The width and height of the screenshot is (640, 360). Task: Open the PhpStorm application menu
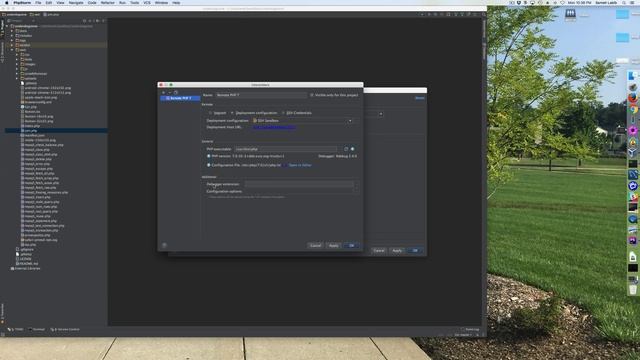coord(22,3)
